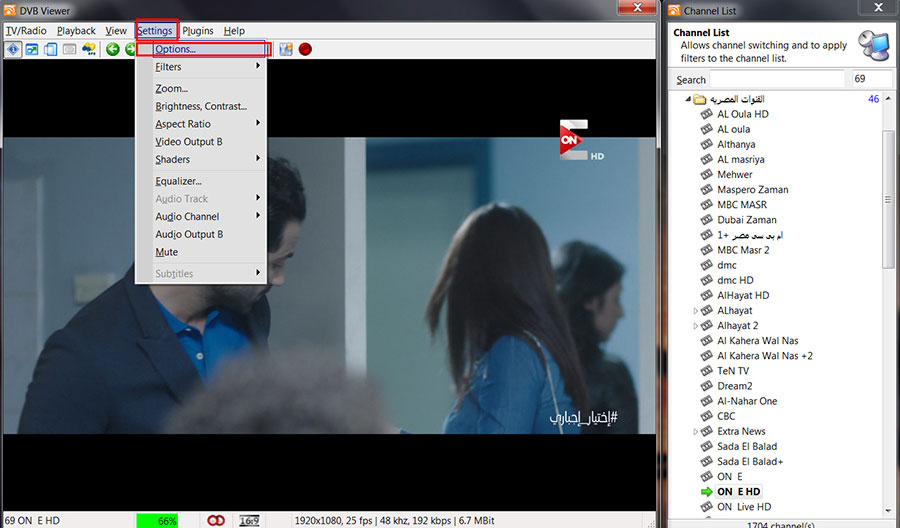Image resolution: width=900 pixels, height=528 pixels.
Task: Select AlHayat HD channel
Action: [x=743, y=296]
